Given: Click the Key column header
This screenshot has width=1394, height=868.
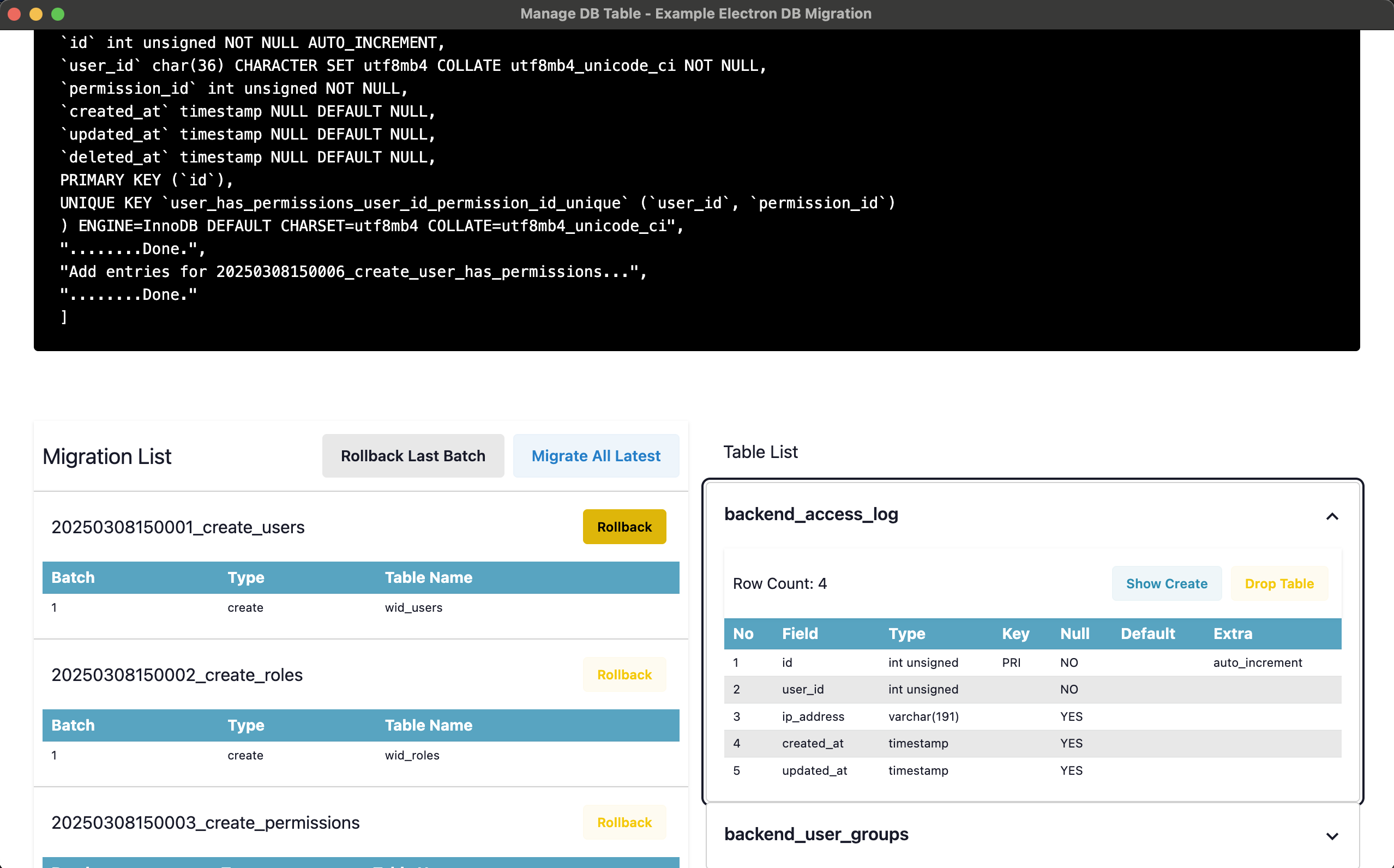Looking at the screenshot, I should [1016, 633].
